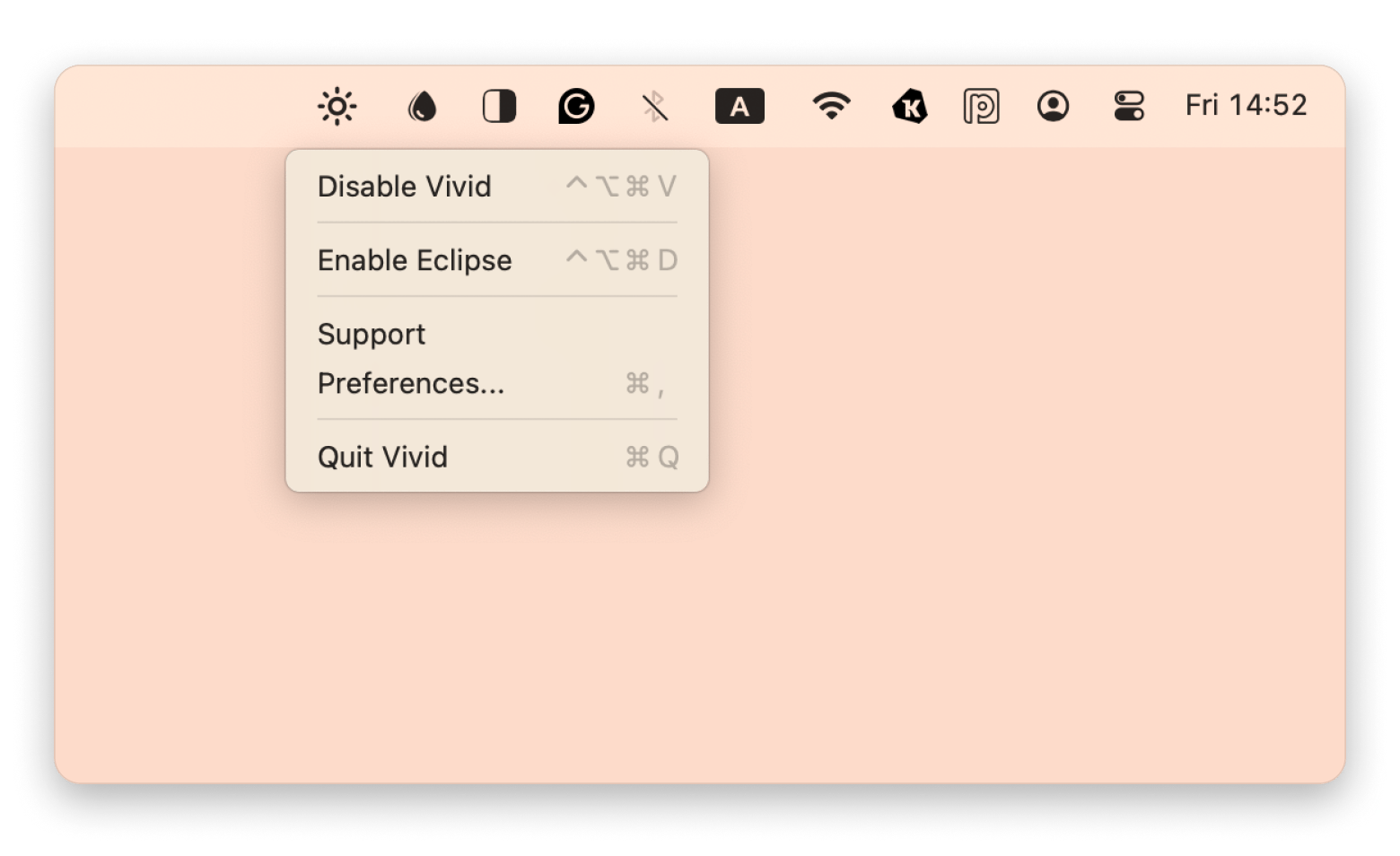Click the ⌘Q shortcut hint
The width and height of the screenshot is (1400, 856).
(652, 458)
